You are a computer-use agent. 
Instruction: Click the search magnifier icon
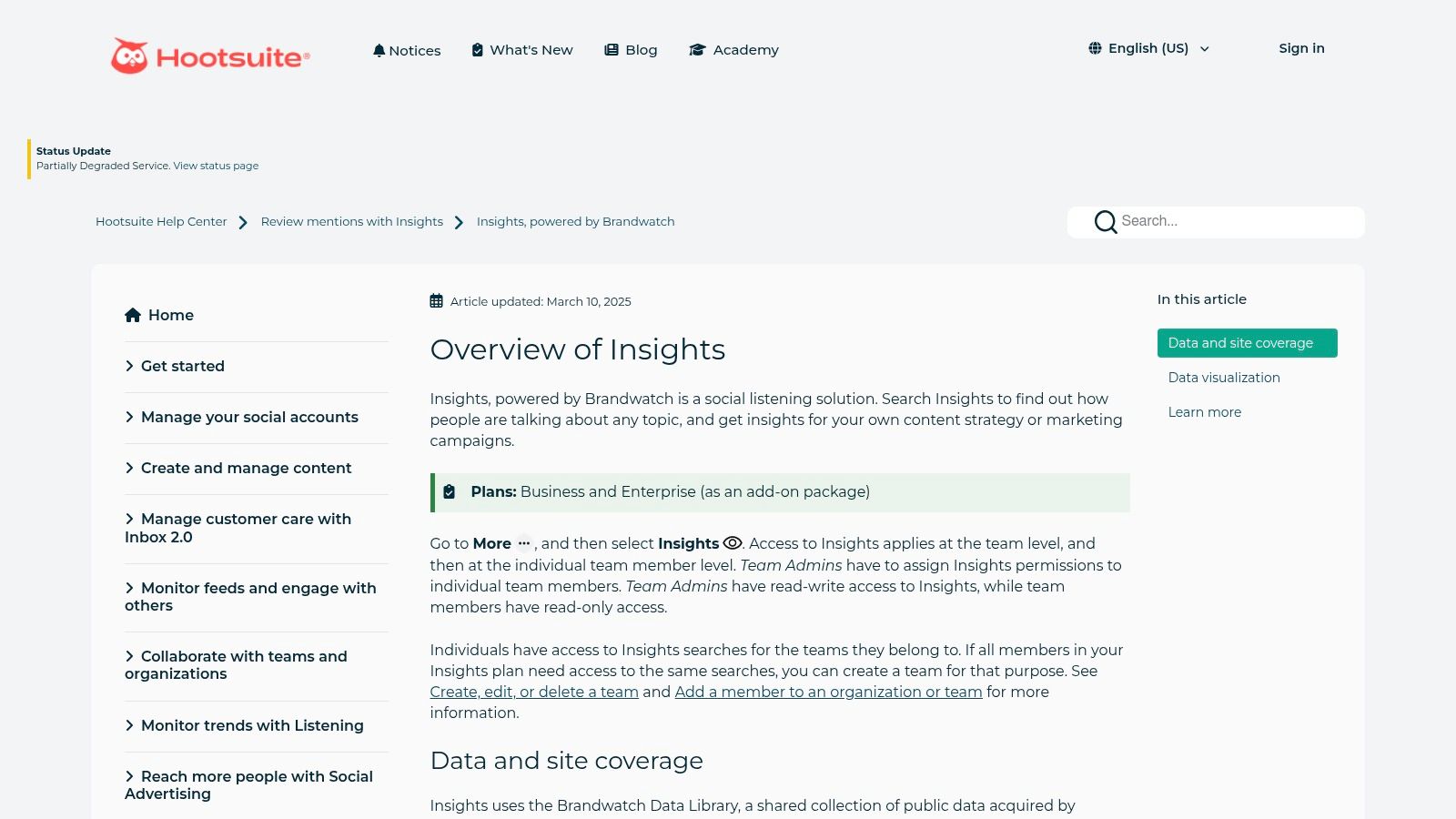(1105, 221)
